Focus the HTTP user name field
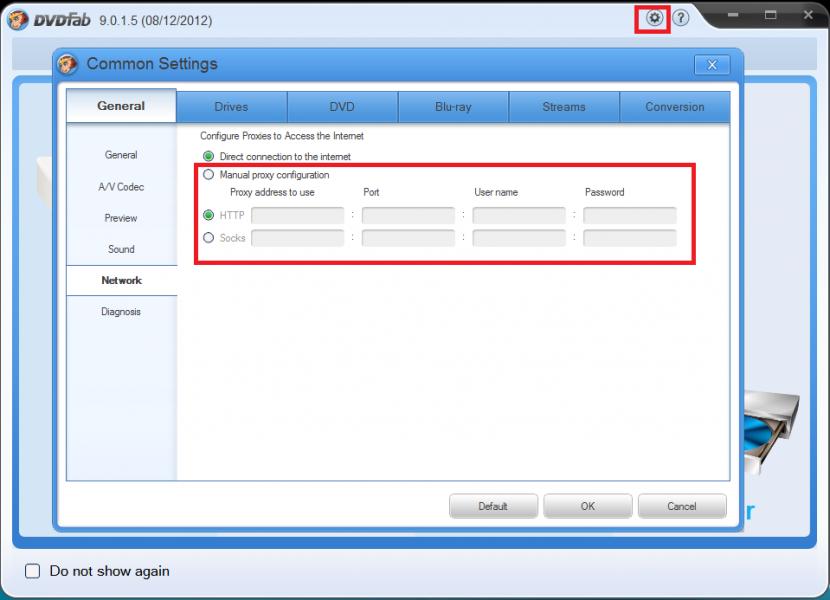This screenshot has width=830, height=600. (519, 216)
